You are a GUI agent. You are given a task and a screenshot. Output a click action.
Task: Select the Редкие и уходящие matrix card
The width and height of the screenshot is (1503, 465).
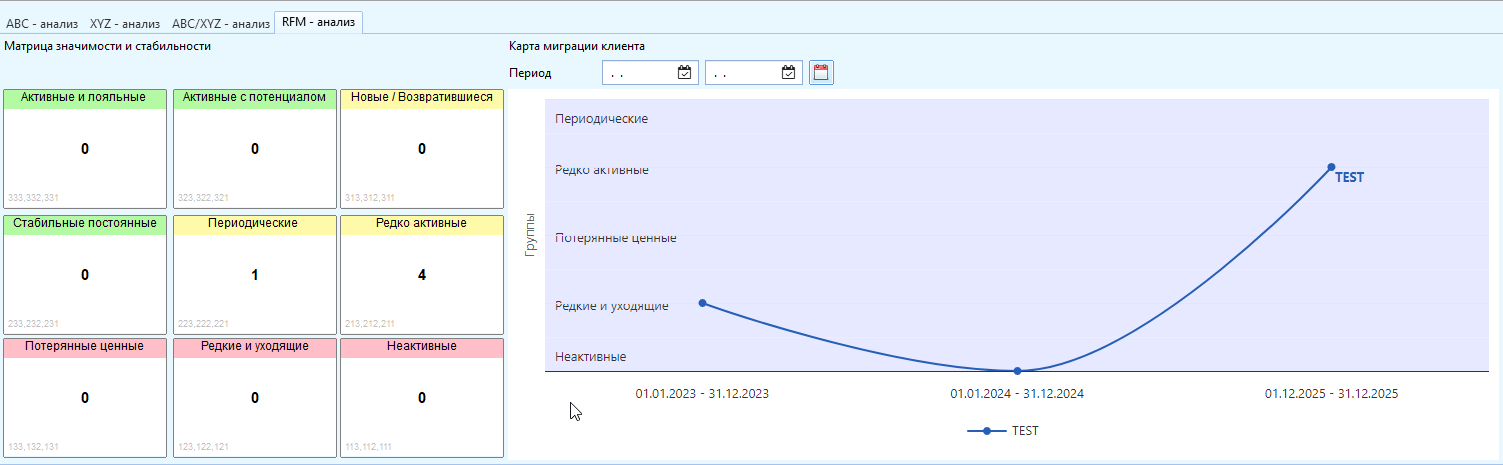pos(255,397)
